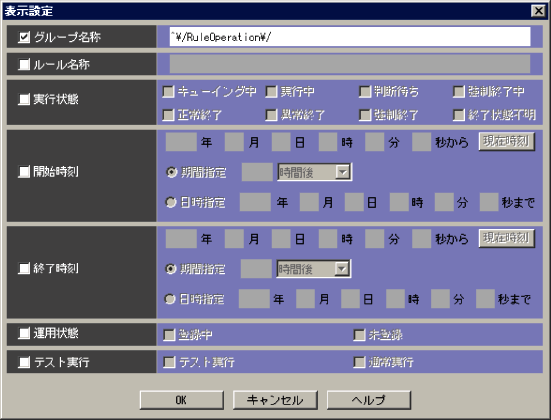Enable the 終了時刻 checkbox
This screenshot has width=551, height=420.
tap(24, 269)
